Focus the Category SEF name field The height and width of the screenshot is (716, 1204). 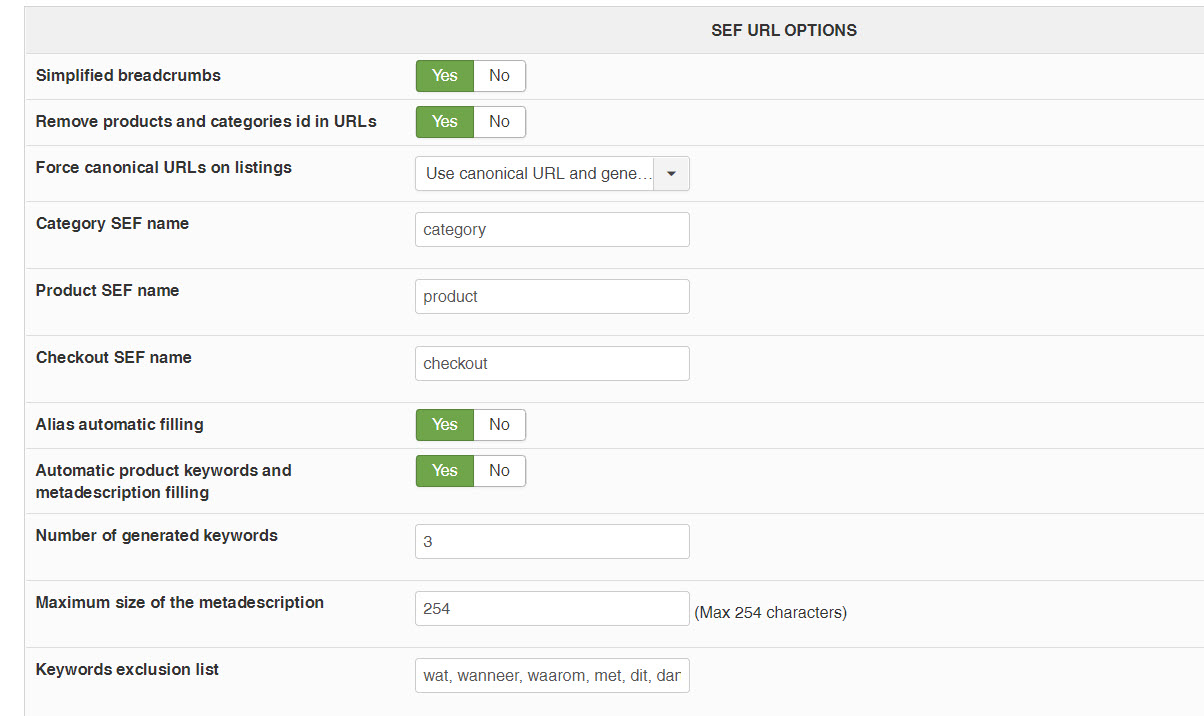[x=552, y=230]
